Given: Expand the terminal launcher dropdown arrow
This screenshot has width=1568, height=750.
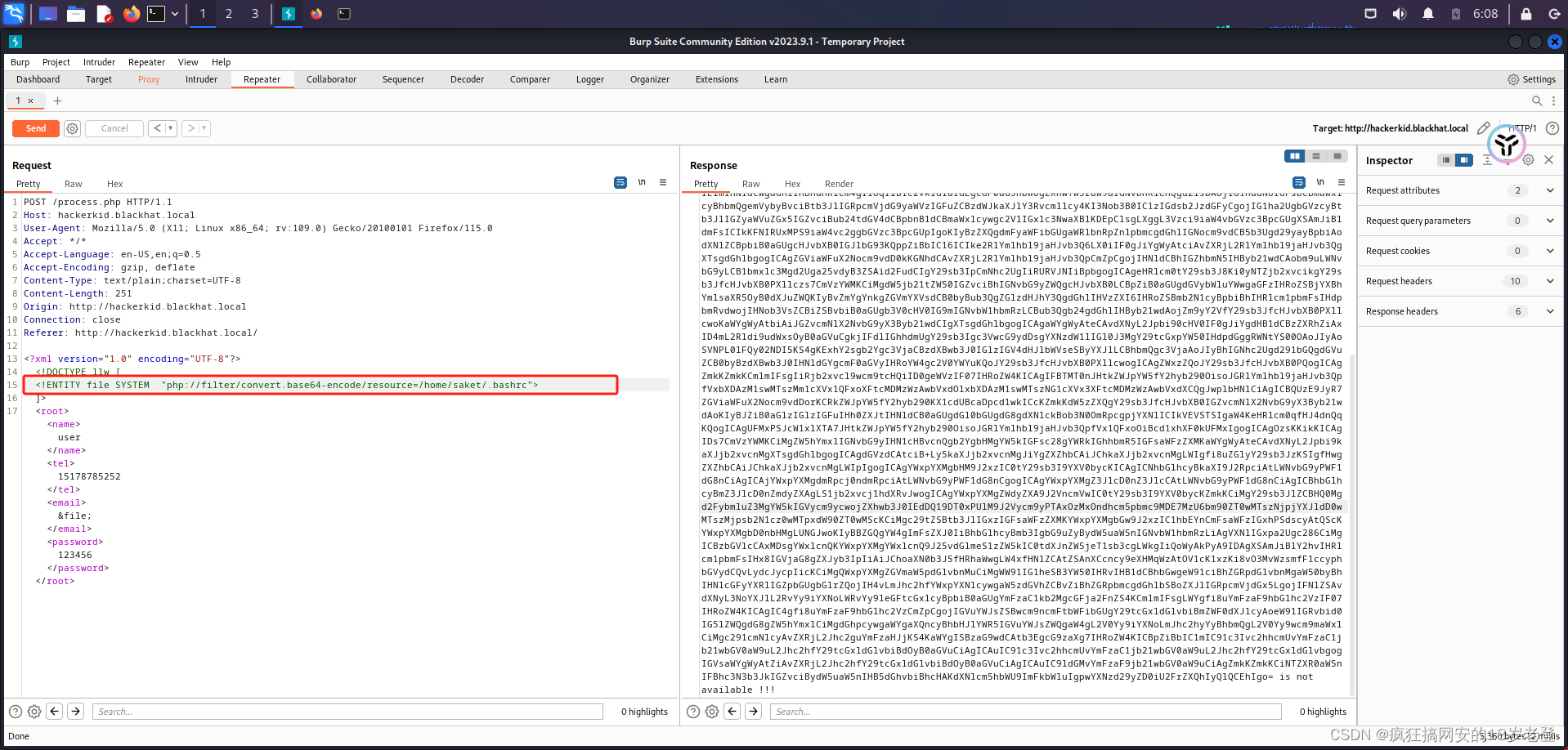Looking at the screenshot, I should 175,14.
